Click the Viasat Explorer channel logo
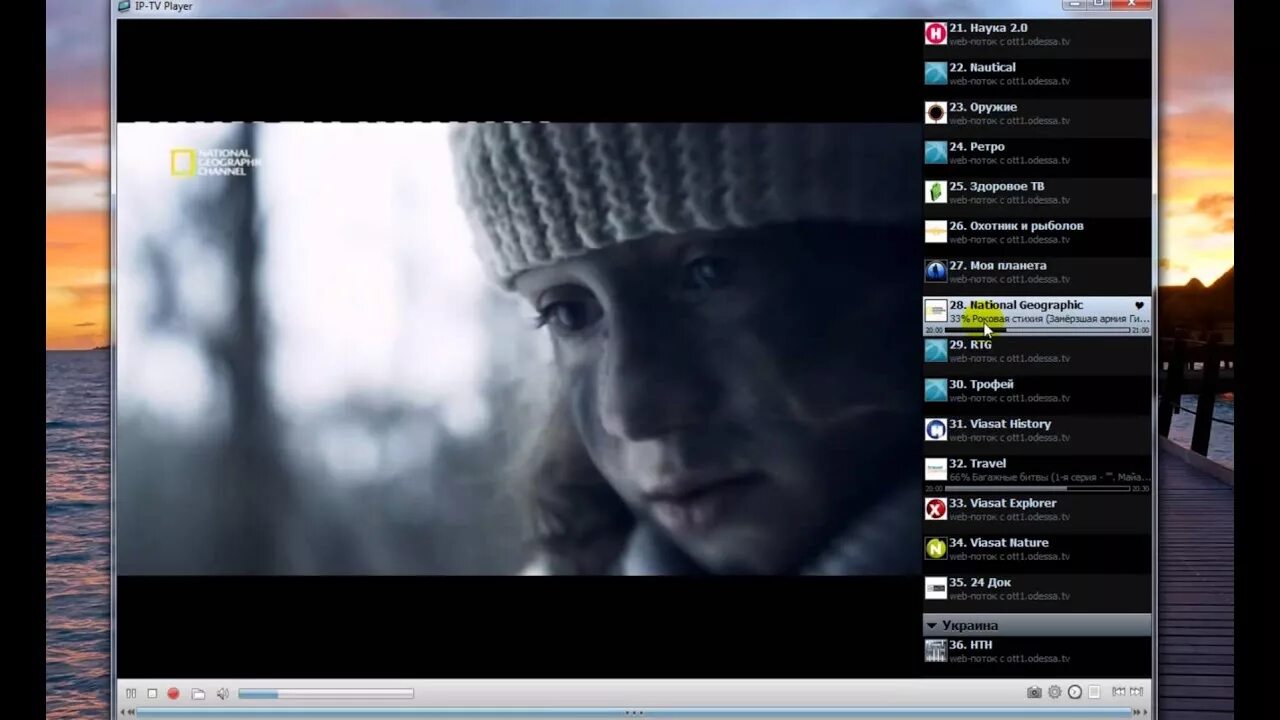The image size is (1280, 720). [935, 509]
